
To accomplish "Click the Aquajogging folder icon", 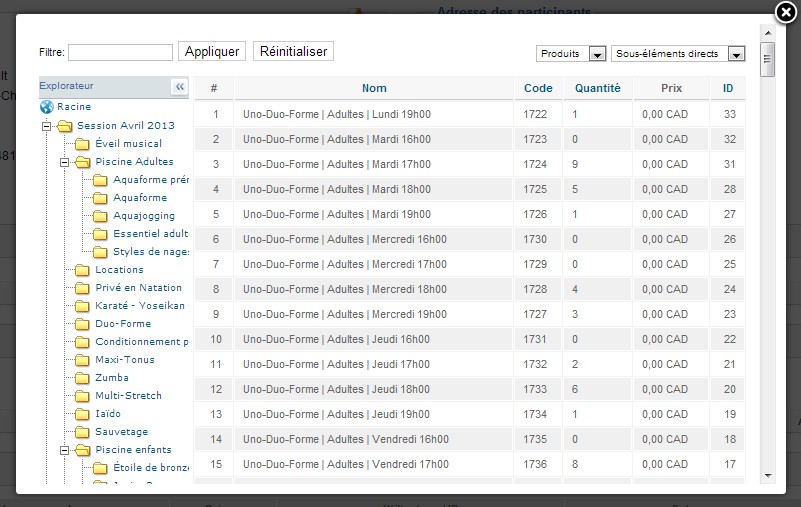I will pyautogui.click(x=101, y=216).
